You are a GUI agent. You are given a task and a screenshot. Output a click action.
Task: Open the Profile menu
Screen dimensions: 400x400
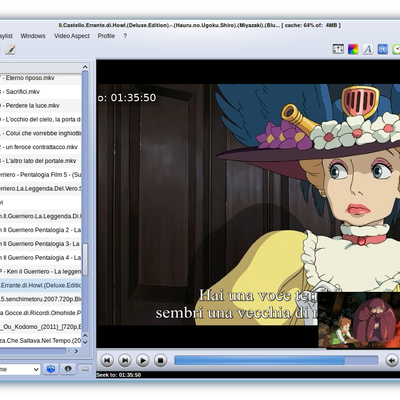[106, 36]
